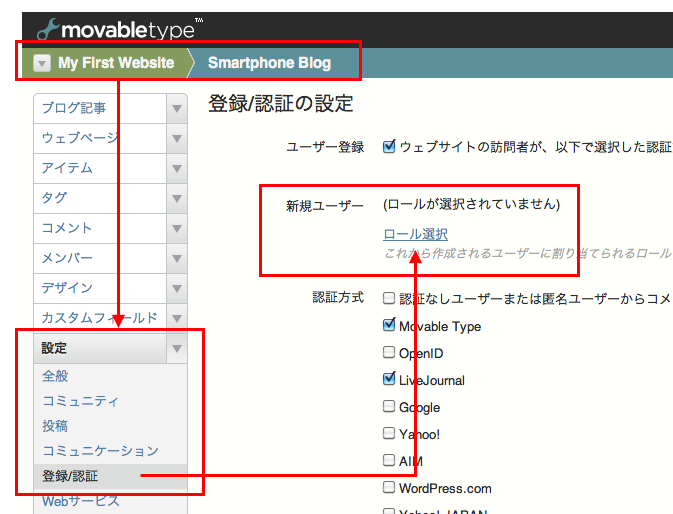
Task: Uncheck the Movable Type authentication checkbox
Action: 389,325
